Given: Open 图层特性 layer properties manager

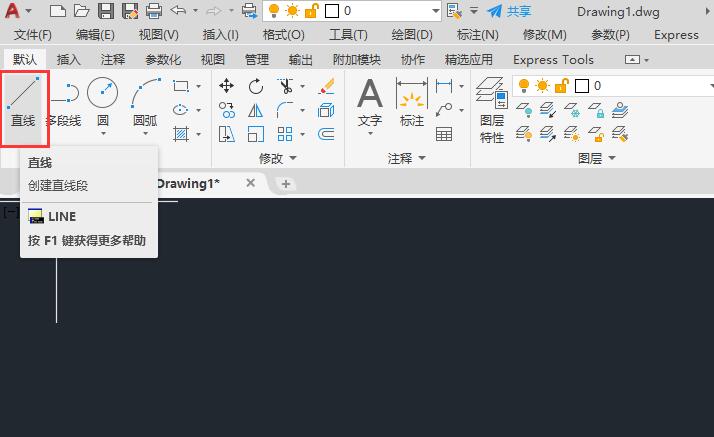Looking at the screenshot, I should (492, 110).
